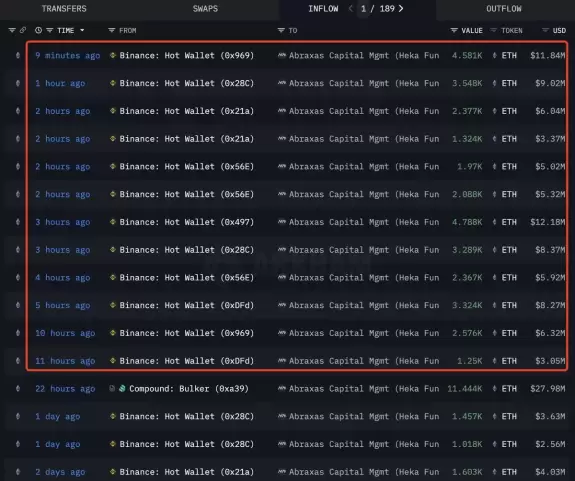This screenshot has width=575, height=481.
Task: Click the Compound logo icon
Action: (x=122, y=388)
